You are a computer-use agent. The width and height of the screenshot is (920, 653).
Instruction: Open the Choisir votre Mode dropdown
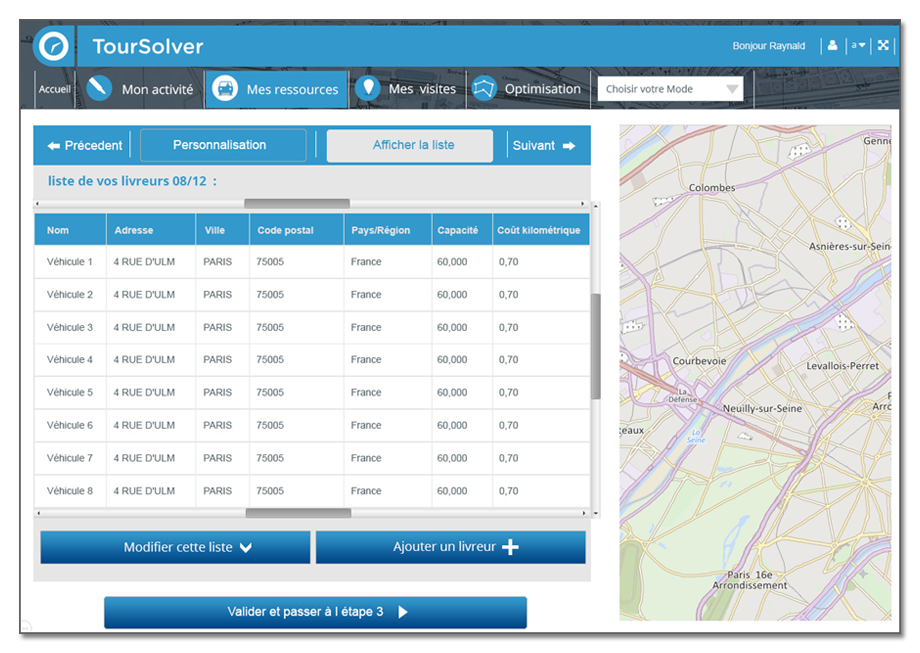[x=671, y=89]
